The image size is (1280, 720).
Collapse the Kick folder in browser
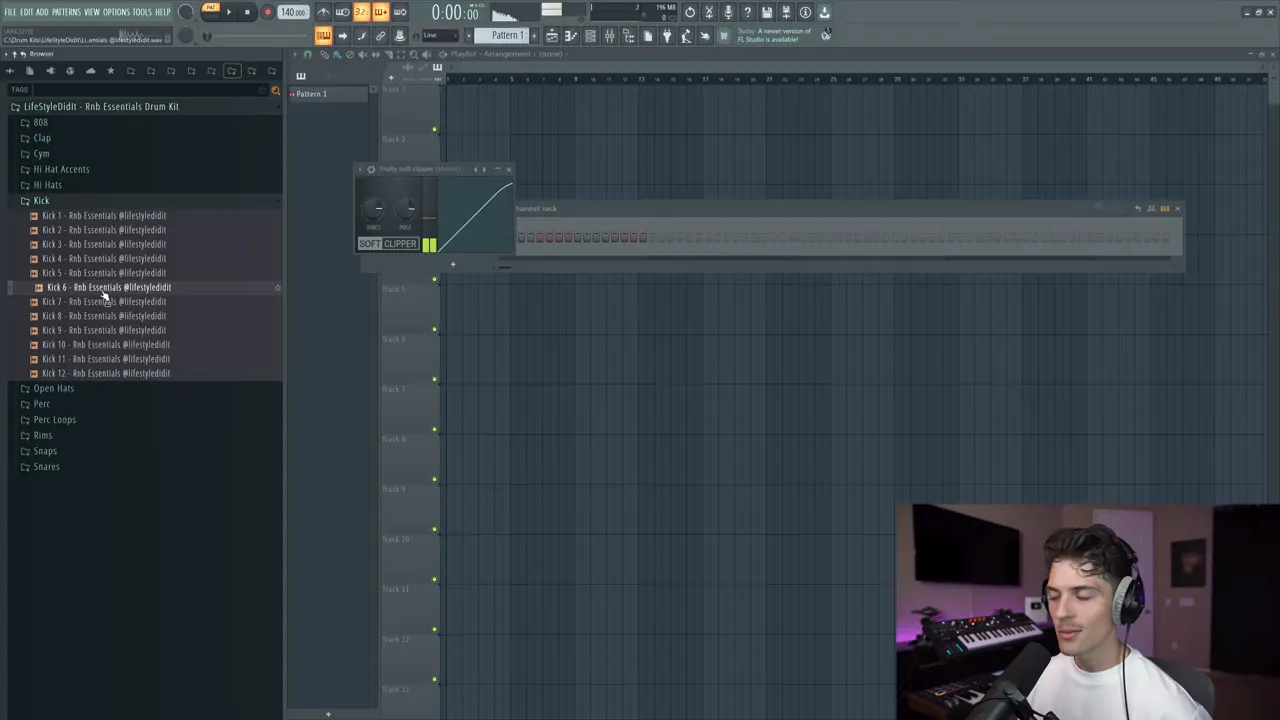pos(41,201)
